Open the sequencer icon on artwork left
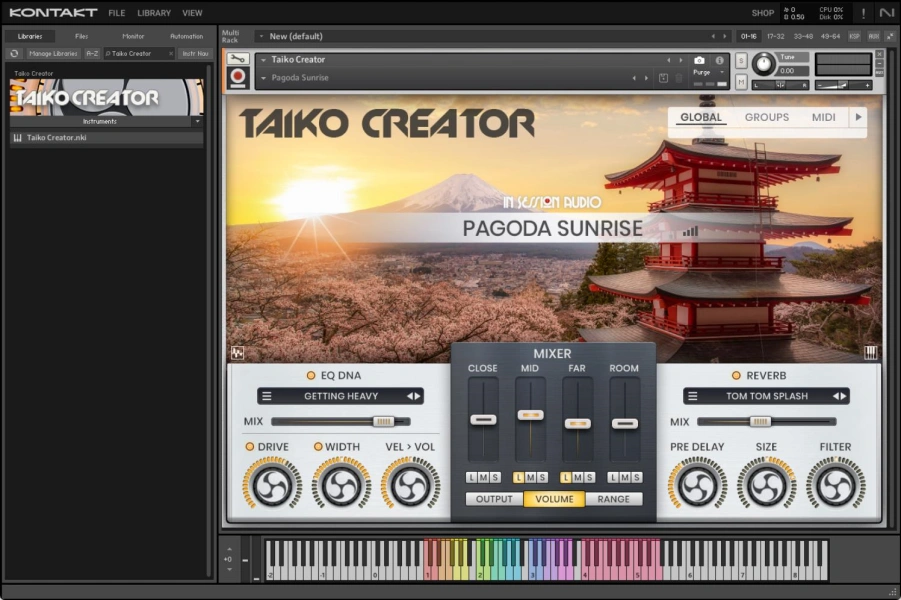The image size is (901, 600). 237,352
